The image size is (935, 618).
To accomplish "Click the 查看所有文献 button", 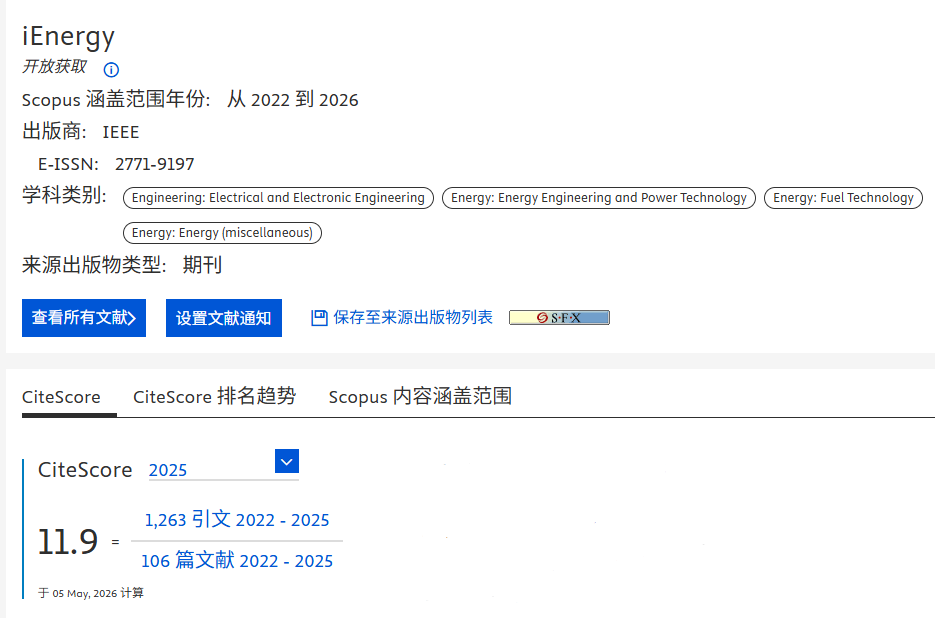I will 84,318.
